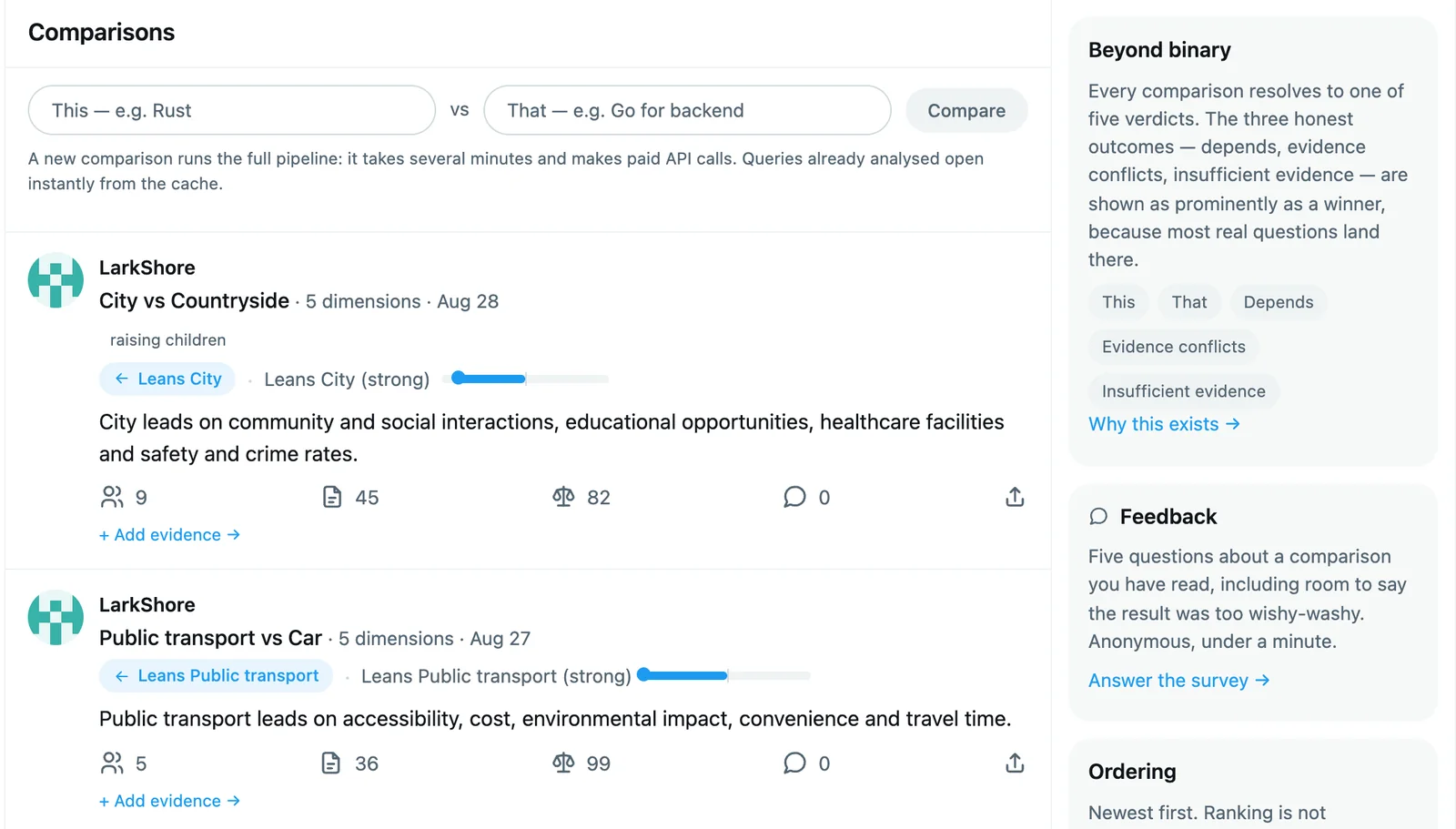Screen dimensions: 1456x829
Task: Click the share icon on City vs Countryside
Action: 1015,497
